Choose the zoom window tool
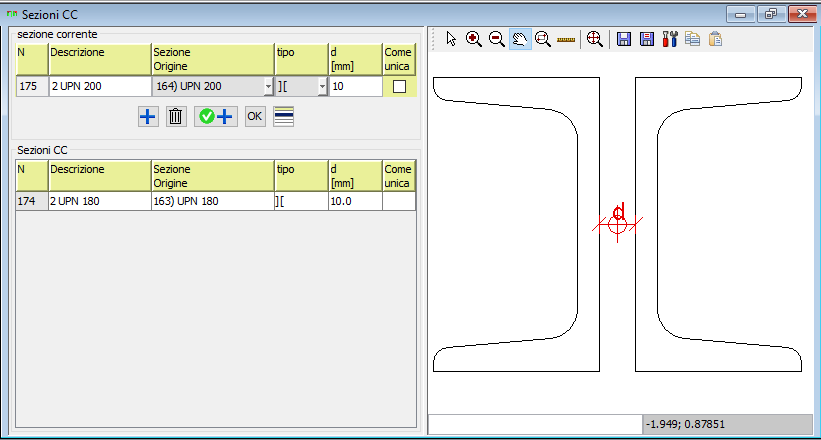This screenshot has height=440, width=821. (x=543, y=39)
